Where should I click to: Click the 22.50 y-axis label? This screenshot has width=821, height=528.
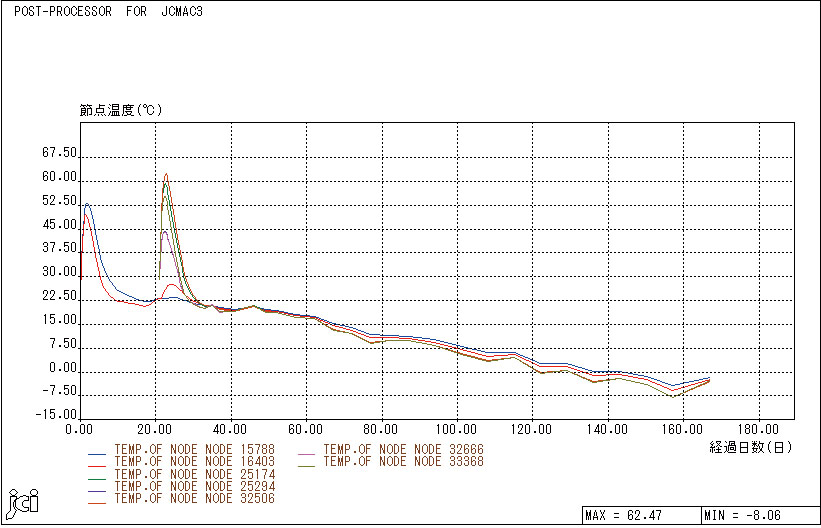coord(59,296)
